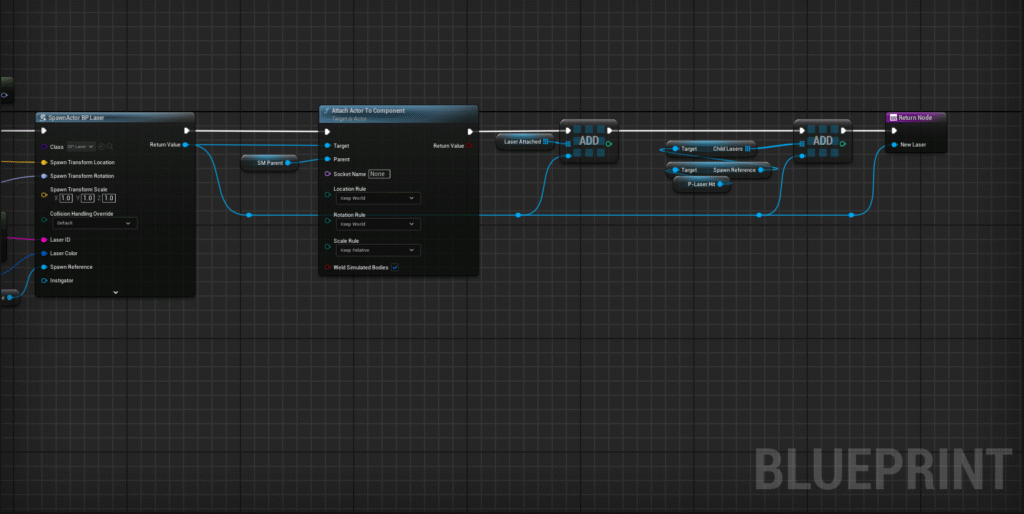
Task: Click the browse magnifier icon beside Class
Action: [x=110, y=147]
